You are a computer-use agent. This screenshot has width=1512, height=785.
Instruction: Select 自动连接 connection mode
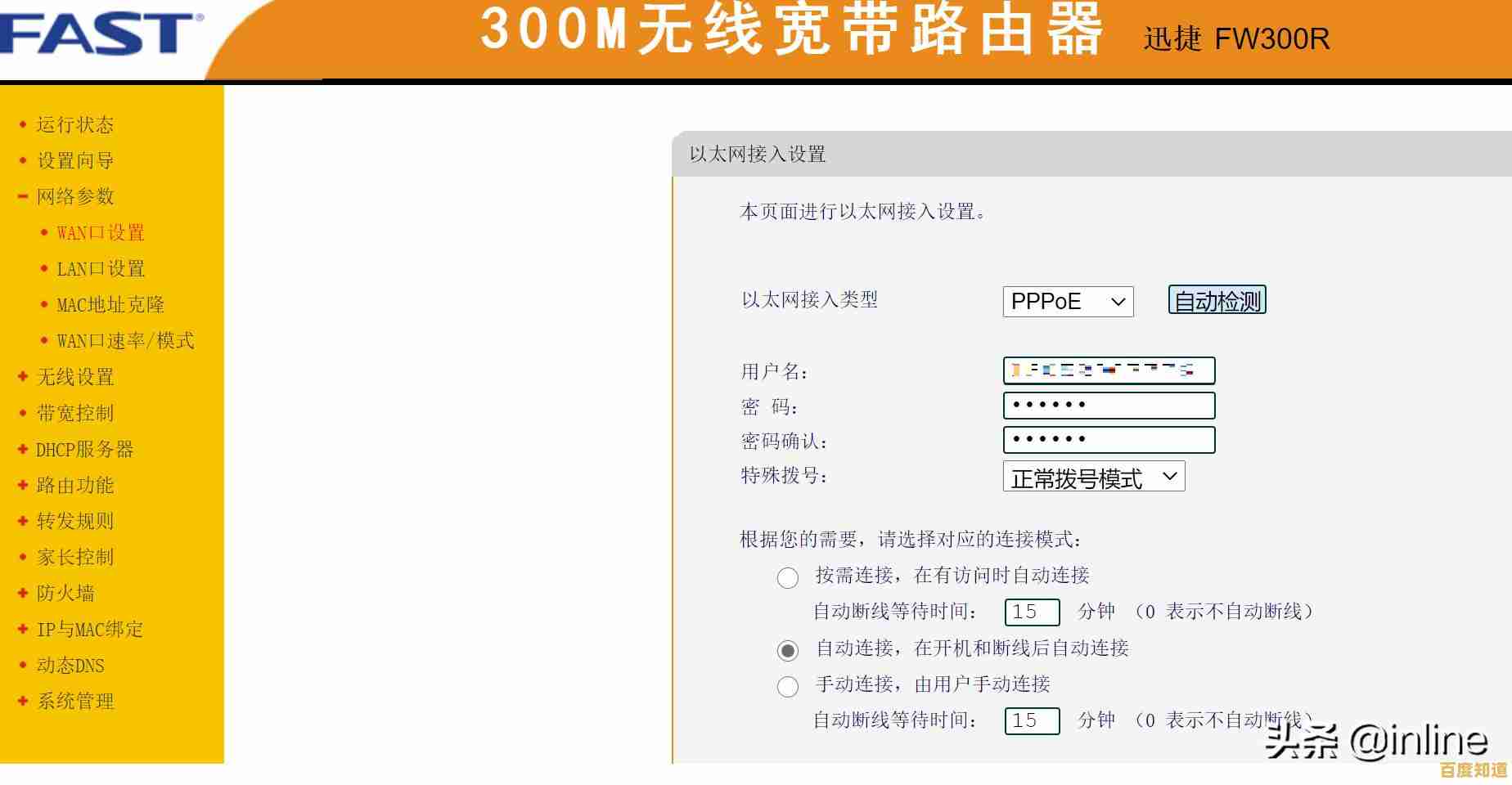tap(787, 650)
